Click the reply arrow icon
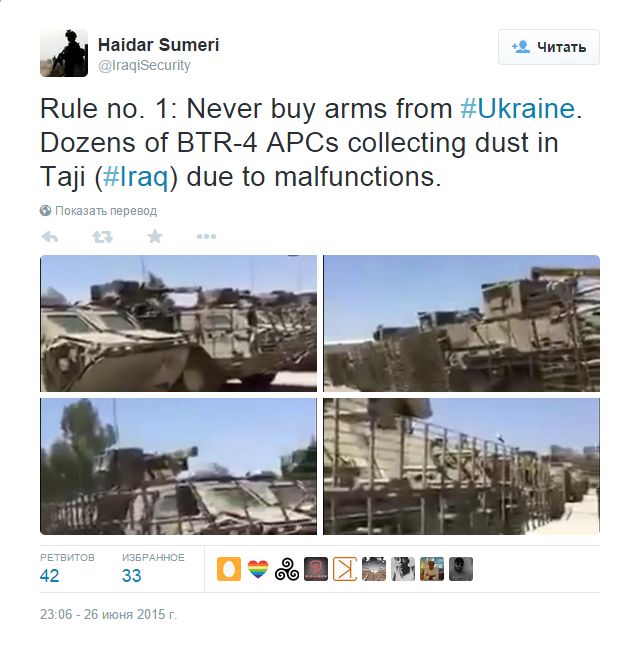634x646 pixels. (50, 236)
